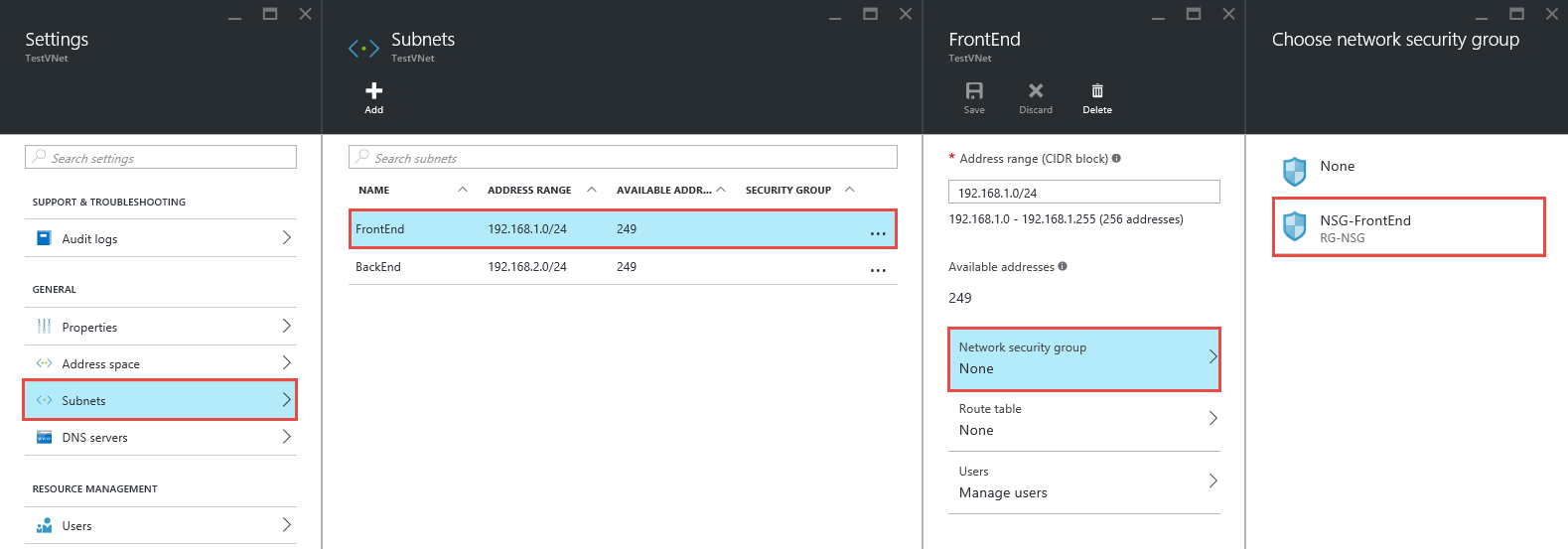Click the SECURITY GROUP column header
Screen dimensions: 1568x549
point(788,190)
